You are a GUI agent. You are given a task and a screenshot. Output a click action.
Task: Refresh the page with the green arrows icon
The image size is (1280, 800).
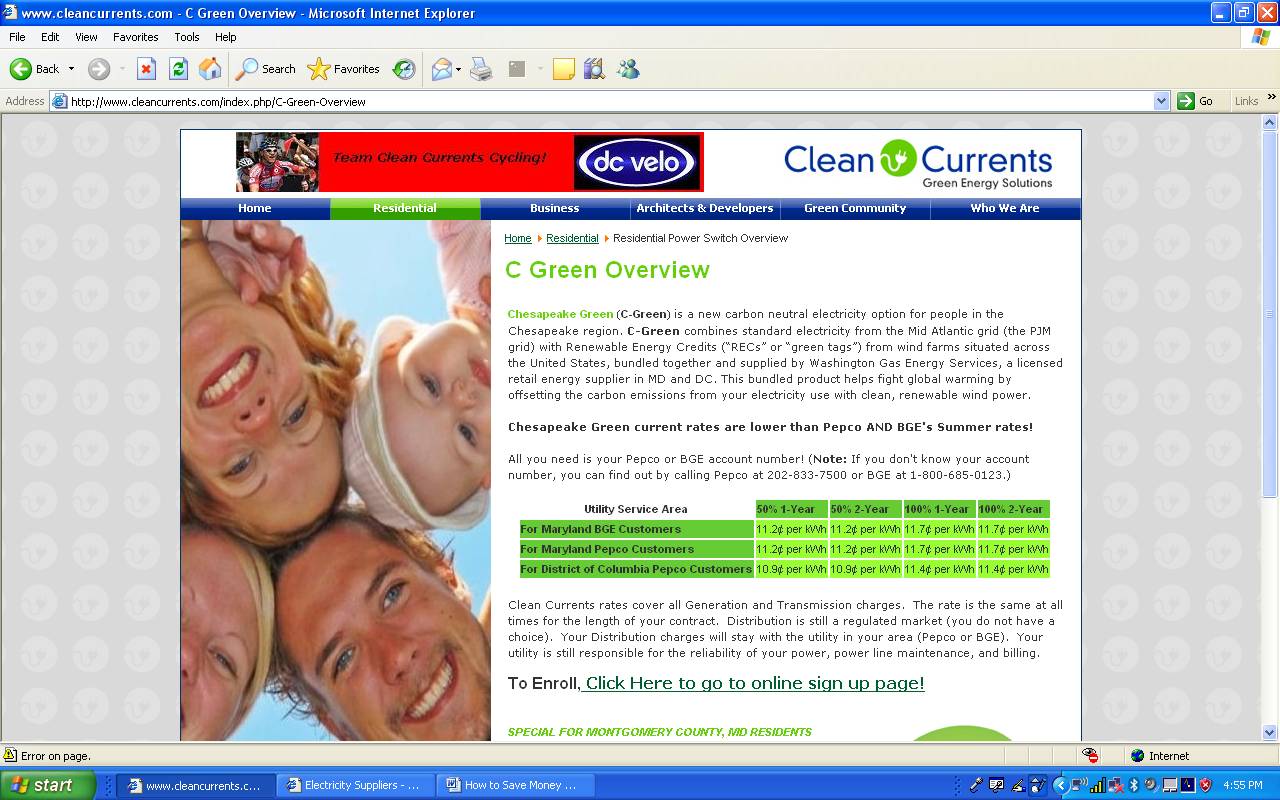(x=178, y=69)
